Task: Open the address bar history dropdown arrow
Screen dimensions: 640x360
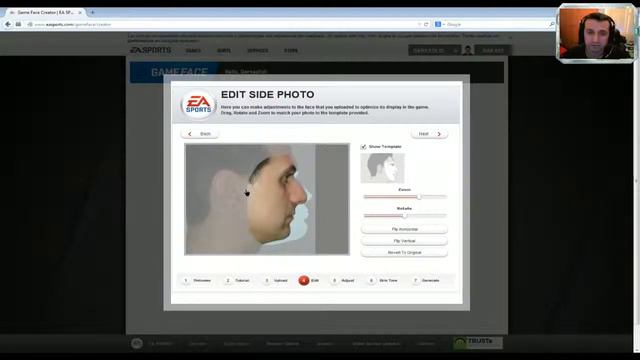Action: tap(419, 24)
